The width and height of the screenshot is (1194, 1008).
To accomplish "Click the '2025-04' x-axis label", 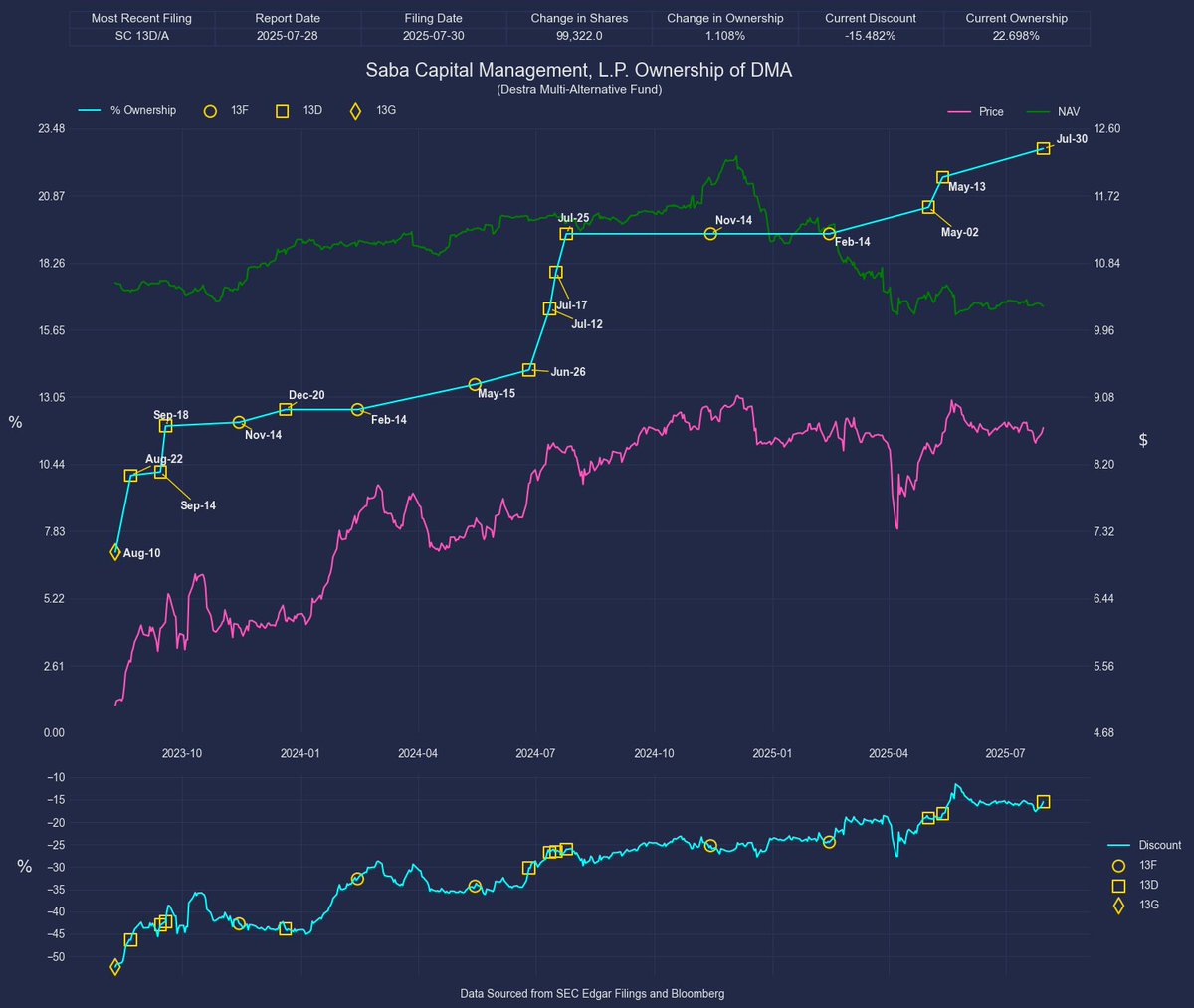I will tap(889, 753).
